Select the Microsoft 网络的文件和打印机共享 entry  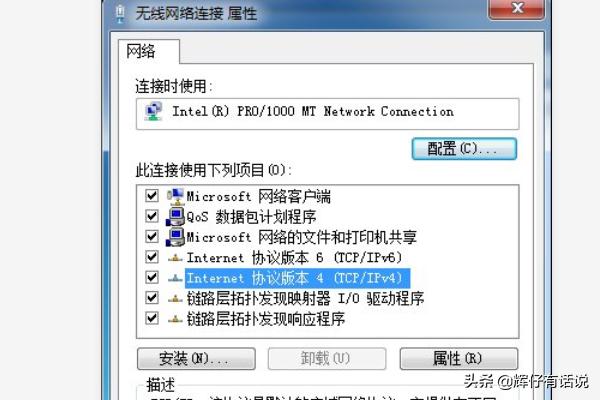click(x=301, y=237)
